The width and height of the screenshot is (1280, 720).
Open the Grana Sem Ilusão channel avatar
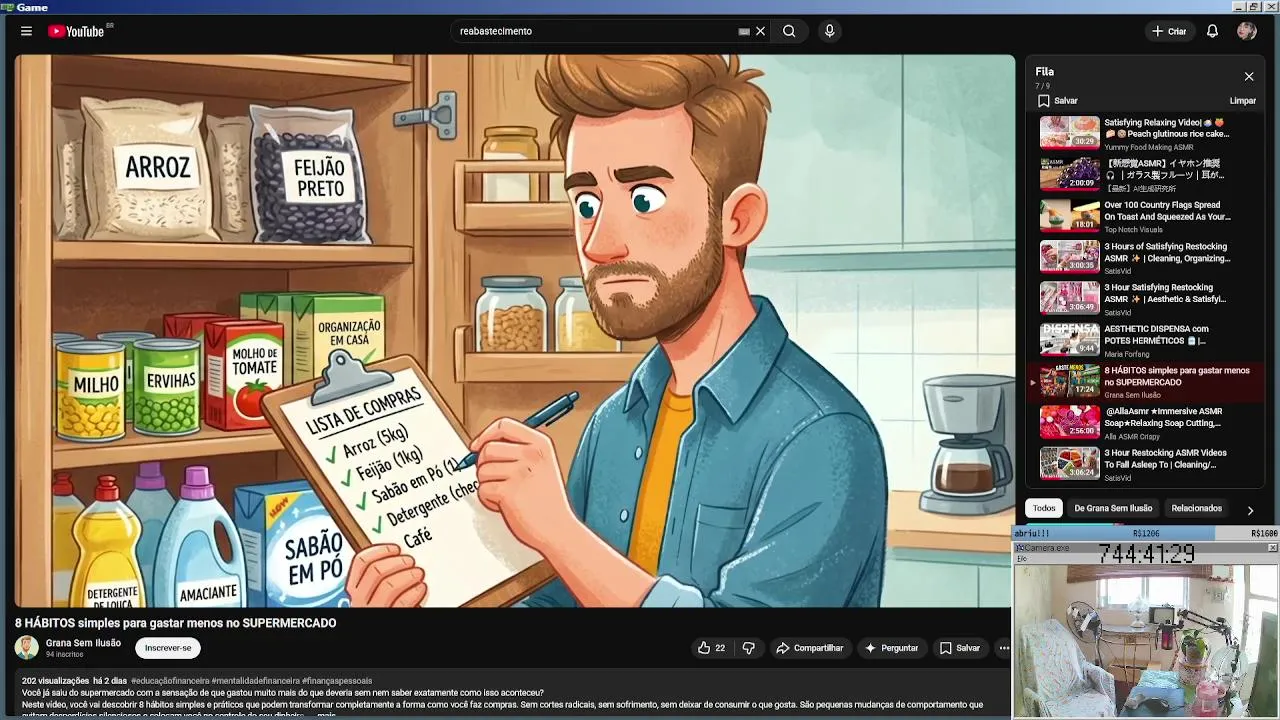point(26,648)
